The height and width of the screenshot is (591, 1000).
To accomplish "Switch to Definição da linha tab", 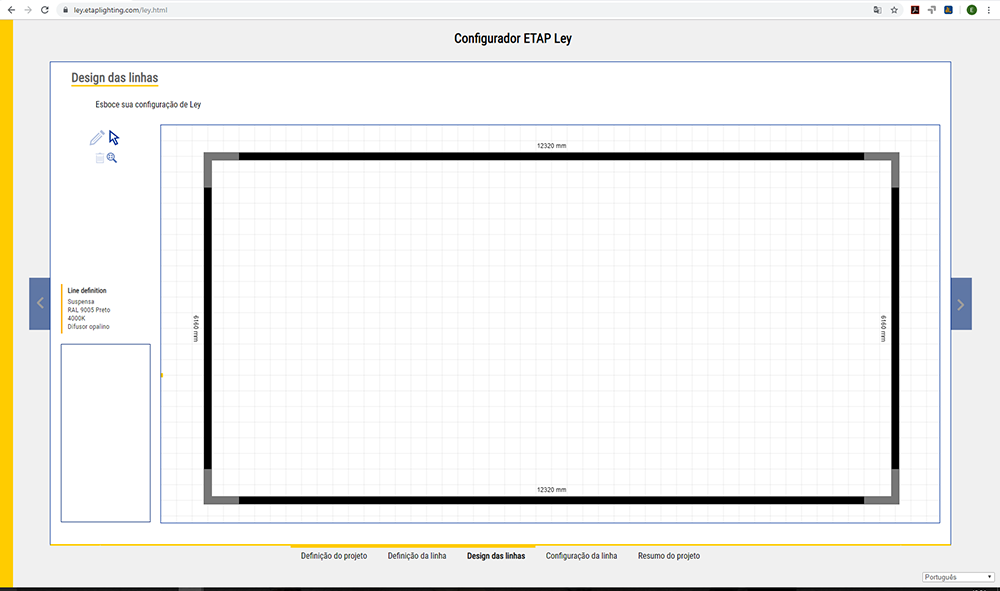I will point(417,556).
